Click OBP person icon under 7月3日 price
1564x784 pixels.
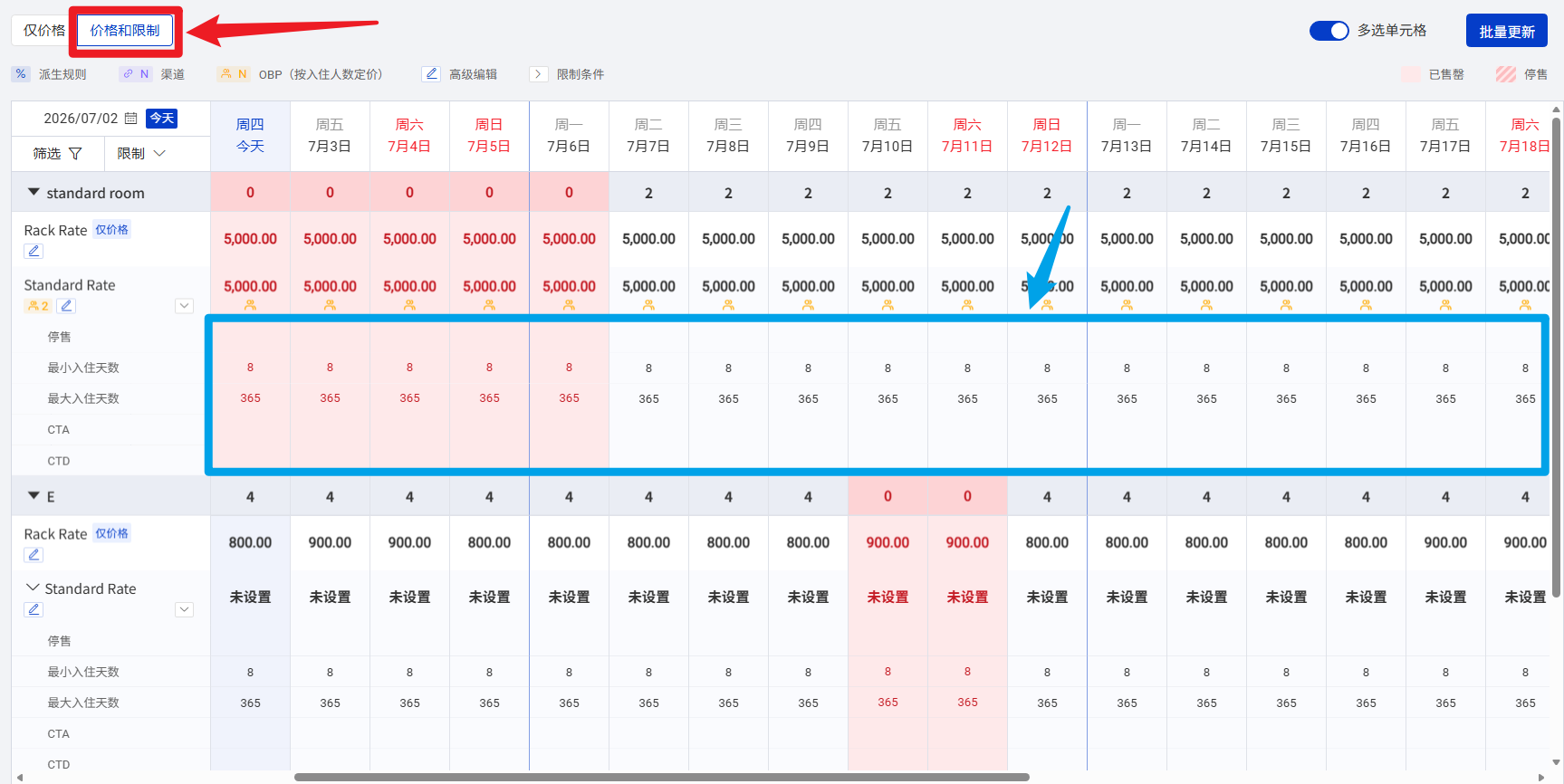tap(330, 306)
